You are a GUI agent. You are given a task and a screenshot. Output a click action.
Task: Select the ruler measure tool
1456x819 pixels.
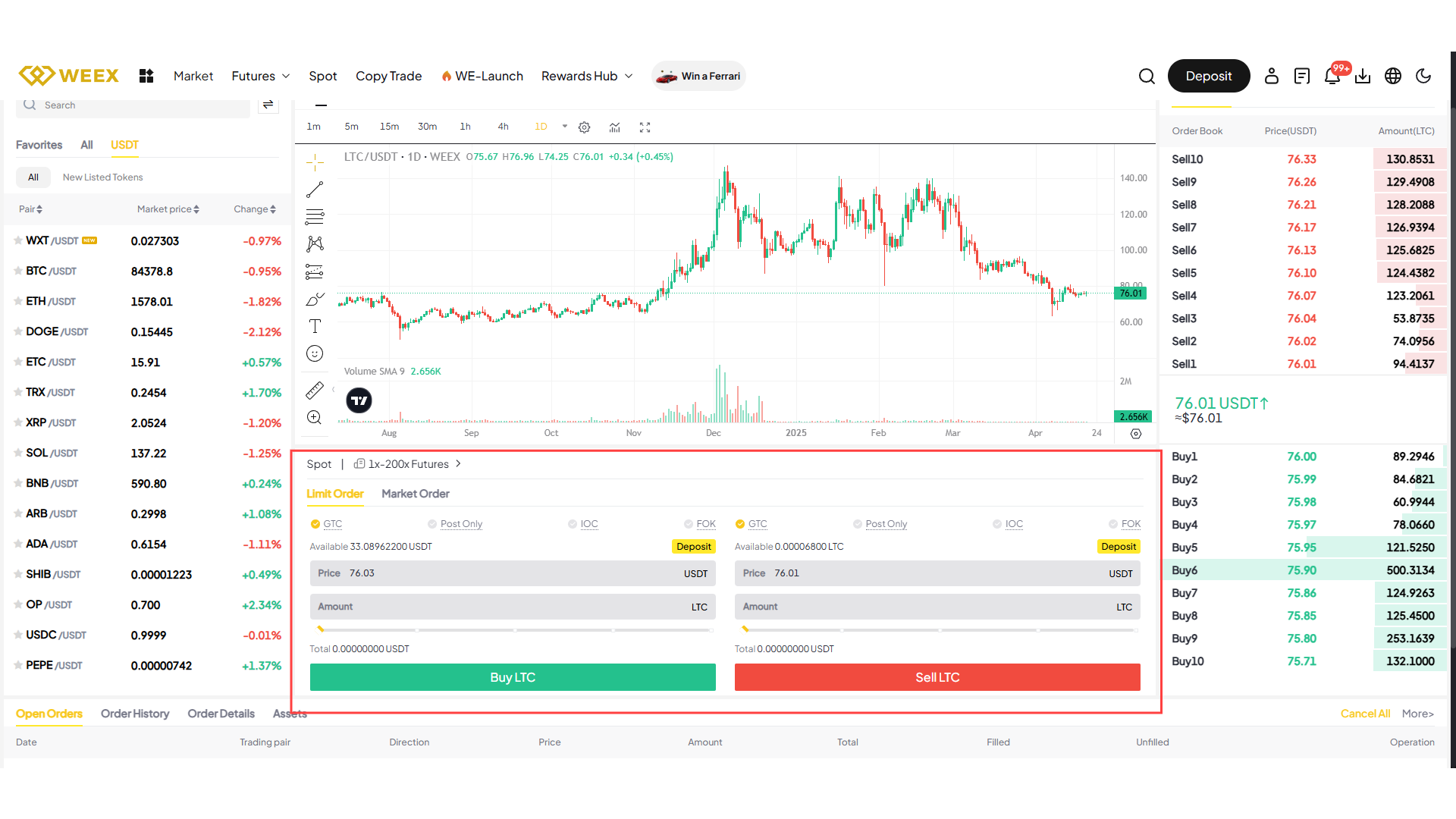(x=315, y=390)
